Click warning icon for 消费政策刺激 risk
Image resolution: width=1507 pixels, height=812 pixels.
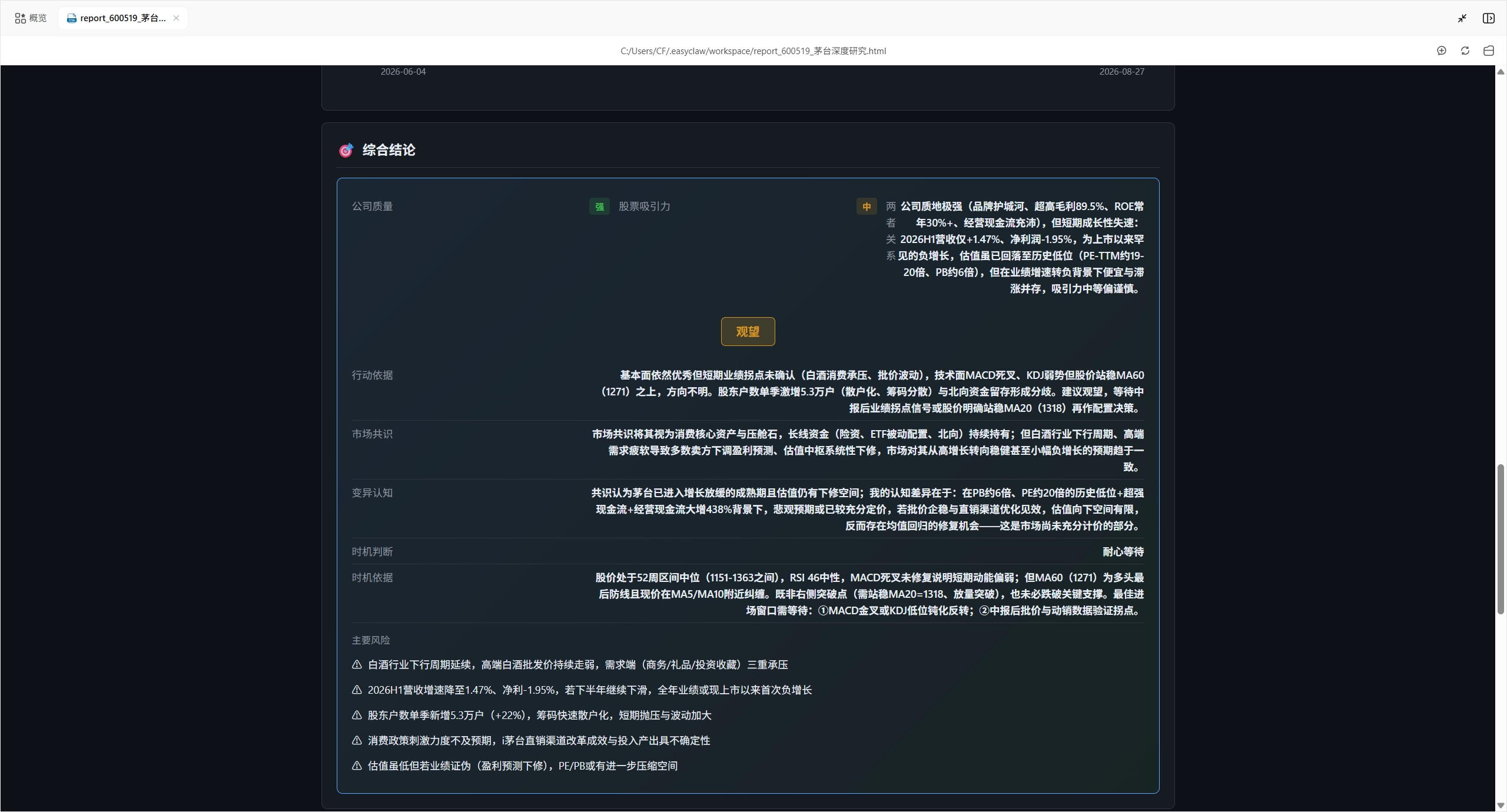click(x=357, y=741)
